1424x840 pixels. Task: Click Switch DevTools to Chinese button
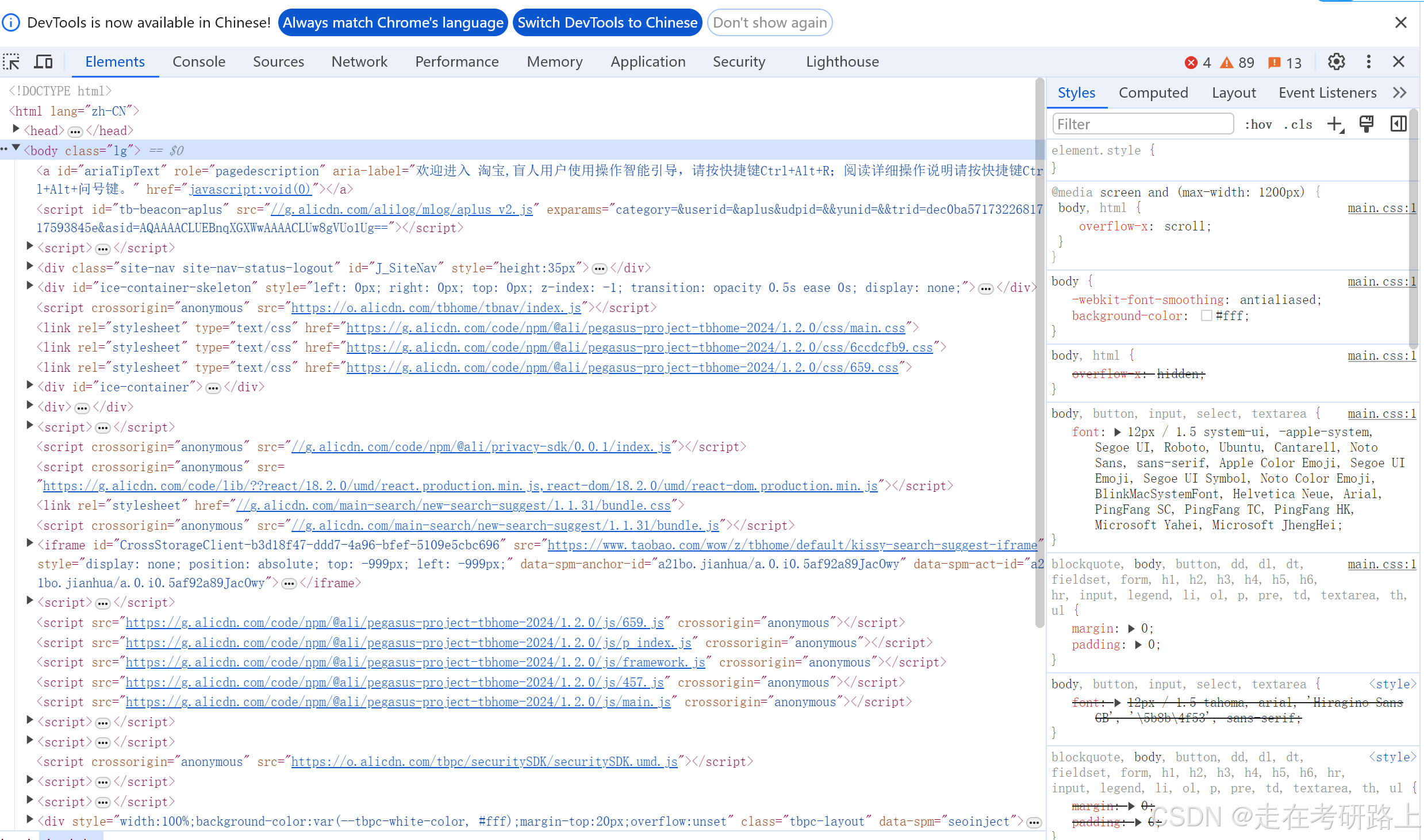(x=607, y=22)
